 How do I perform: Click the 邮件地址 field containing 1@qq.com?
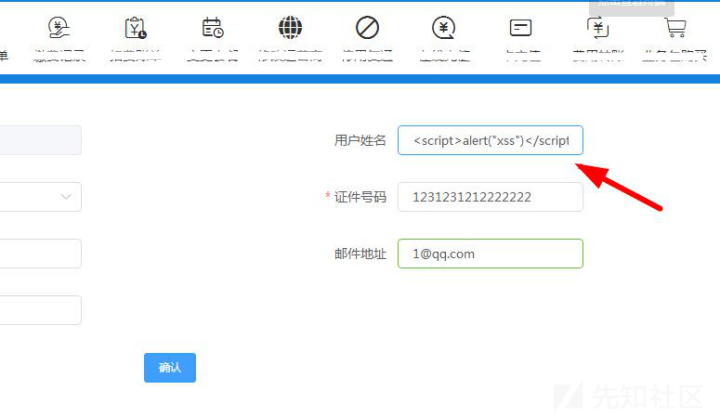coord(490,254)
